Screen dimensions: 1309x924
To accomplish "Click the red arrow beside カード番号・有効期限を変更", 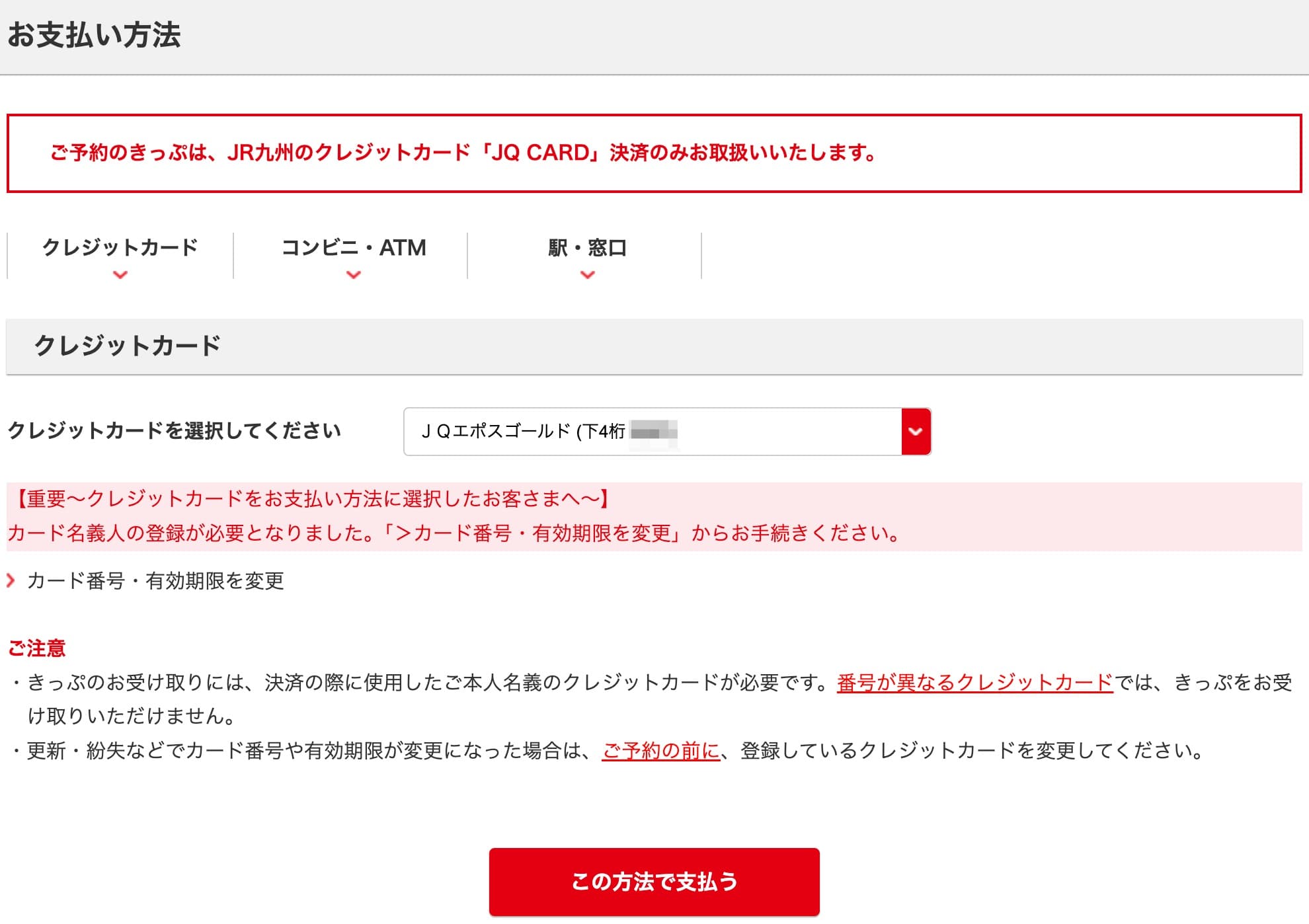I will point(11,581).
